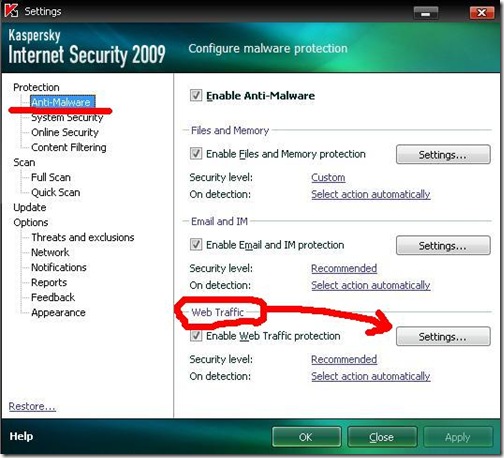Viewport: 504px width, 458px height.
Task: Select Options in the sidebar tree
Action: [x=31, y=222]
